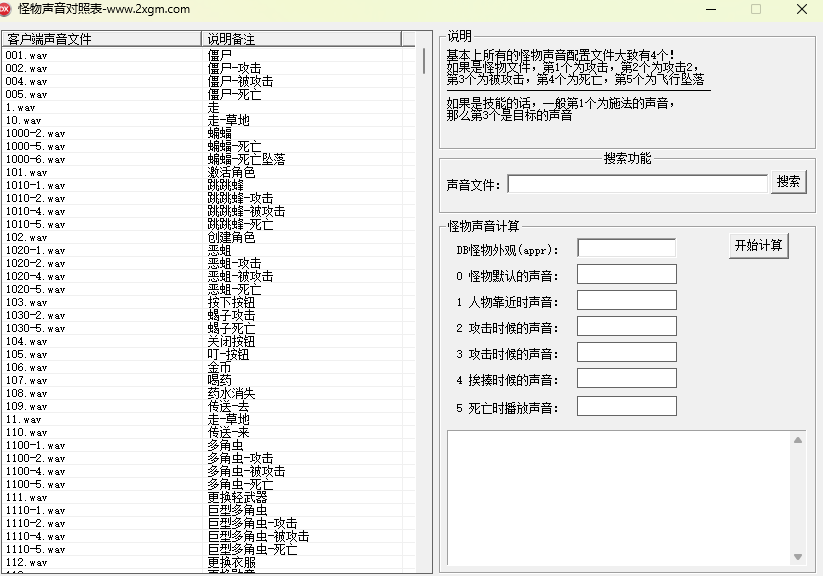Click the 开始计算 button

pyautogui.click(x=758, y=246)
